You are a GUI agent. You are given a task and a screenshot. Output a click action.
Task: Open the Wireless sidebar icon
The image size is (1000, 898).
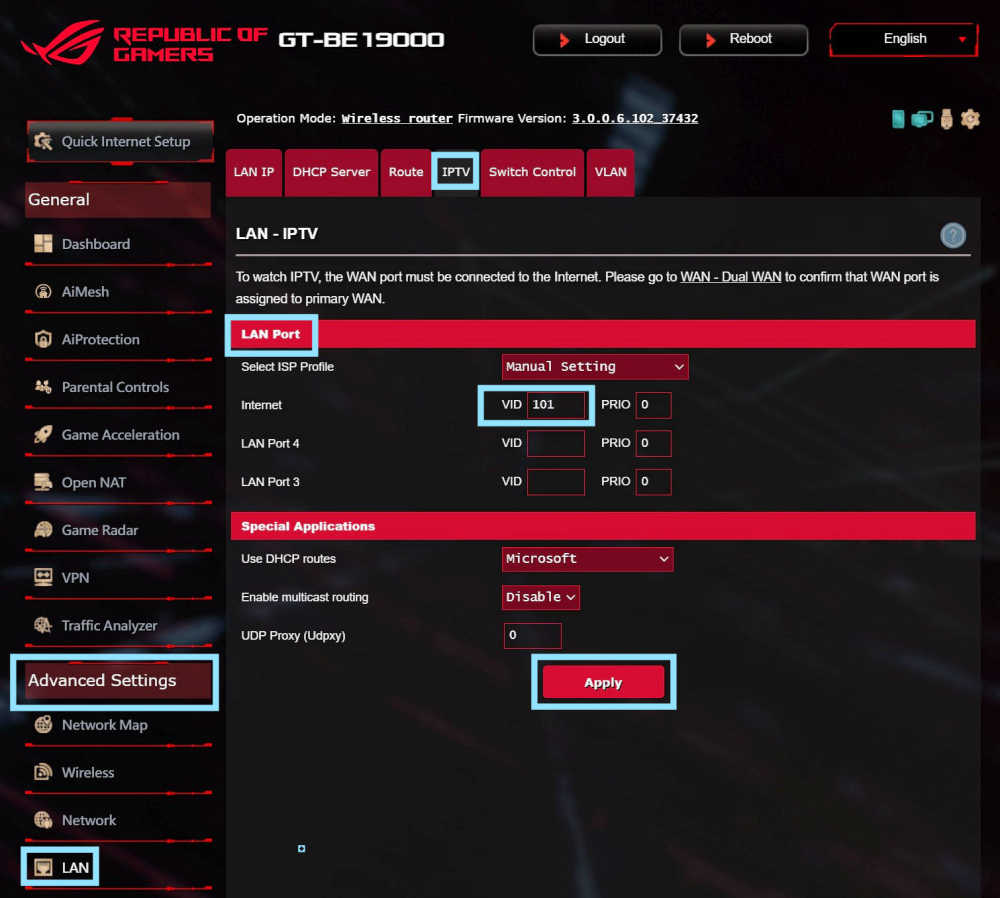(43, 772)
